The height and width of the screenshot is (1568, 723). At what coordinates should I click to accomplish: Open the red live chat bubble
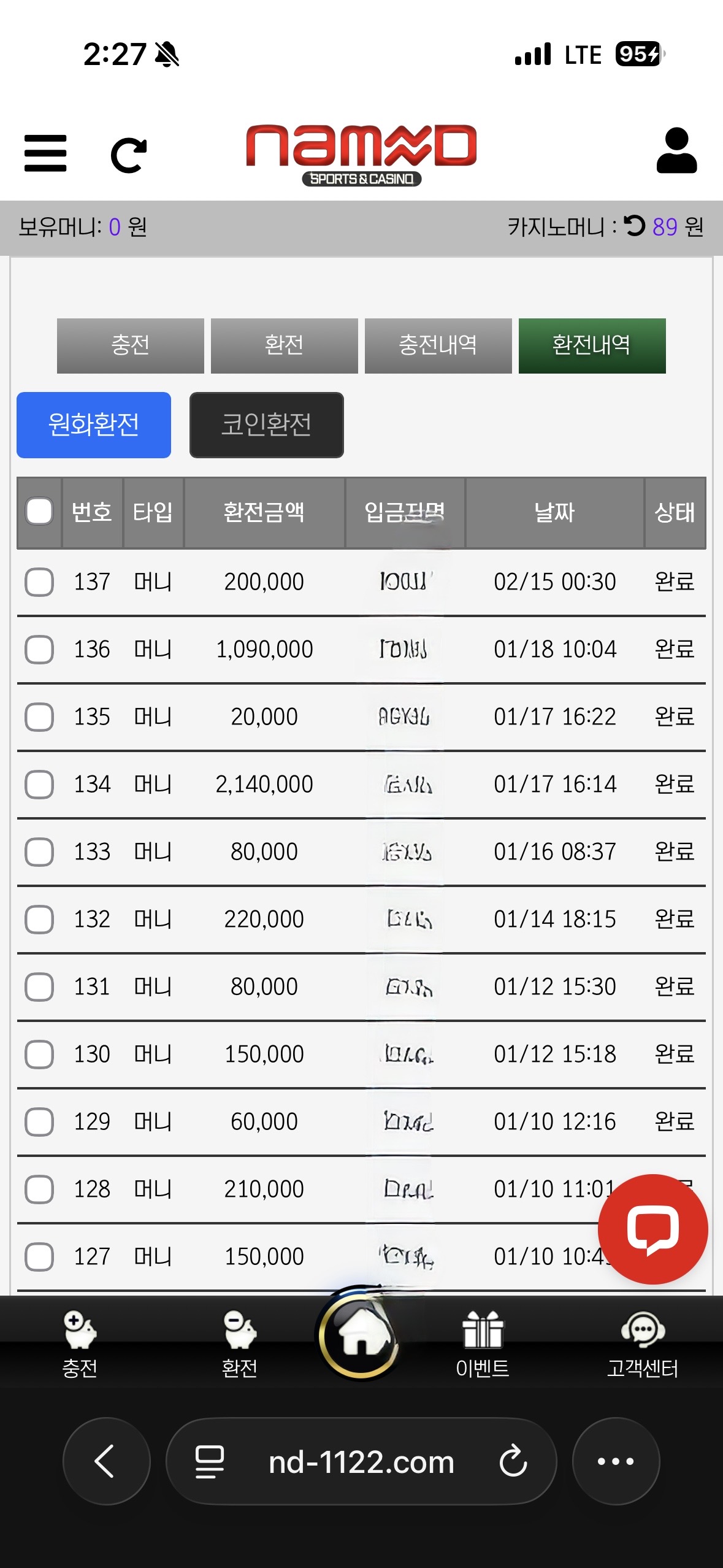(652, 1228)
